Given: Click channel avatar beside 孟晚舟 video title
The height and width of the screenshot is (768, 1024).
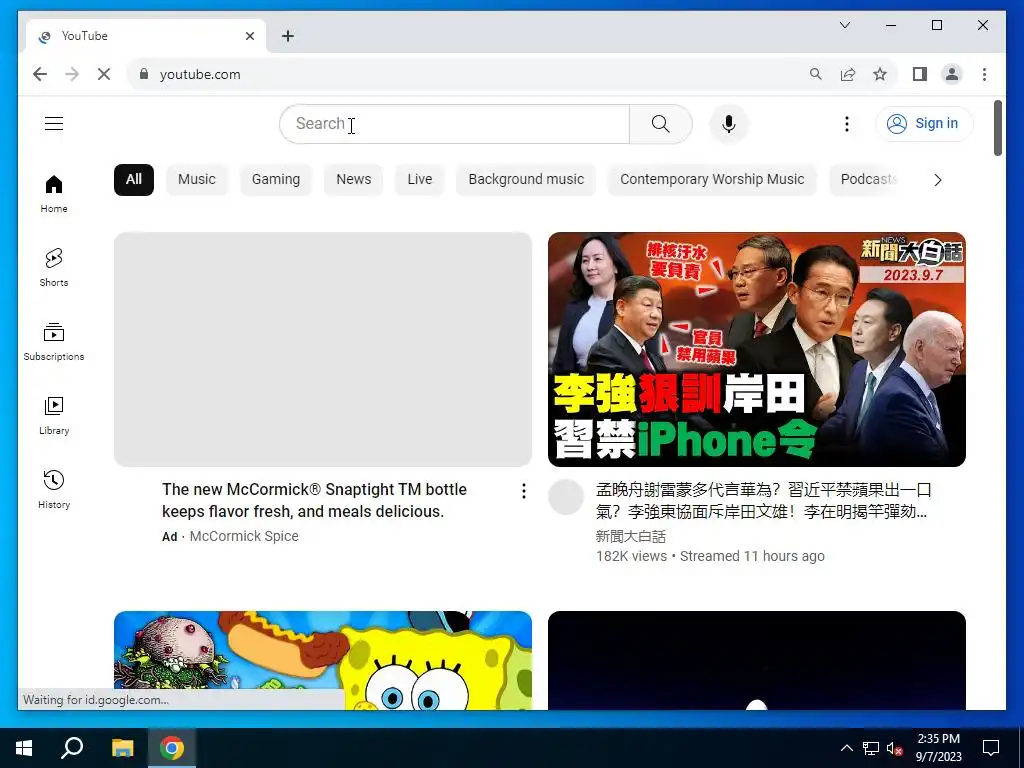Looking at the screenshot, I should coord(566,497).
